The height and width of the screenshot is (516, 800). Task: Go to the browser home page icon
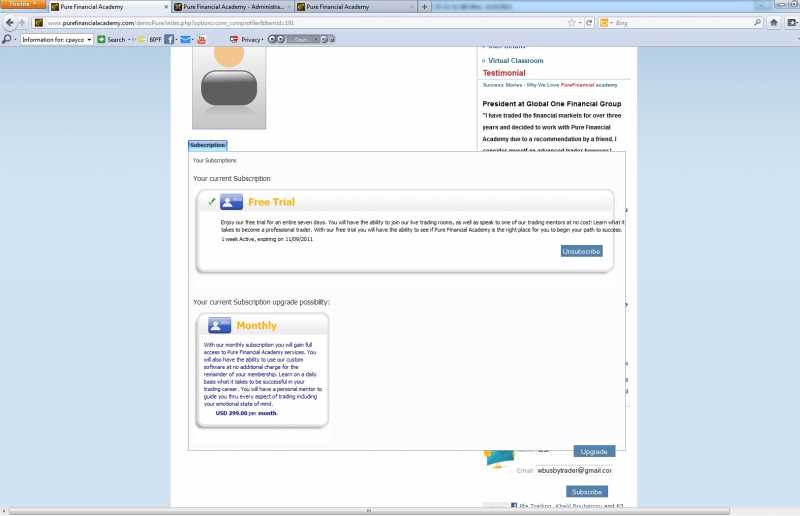pos(774,22)
